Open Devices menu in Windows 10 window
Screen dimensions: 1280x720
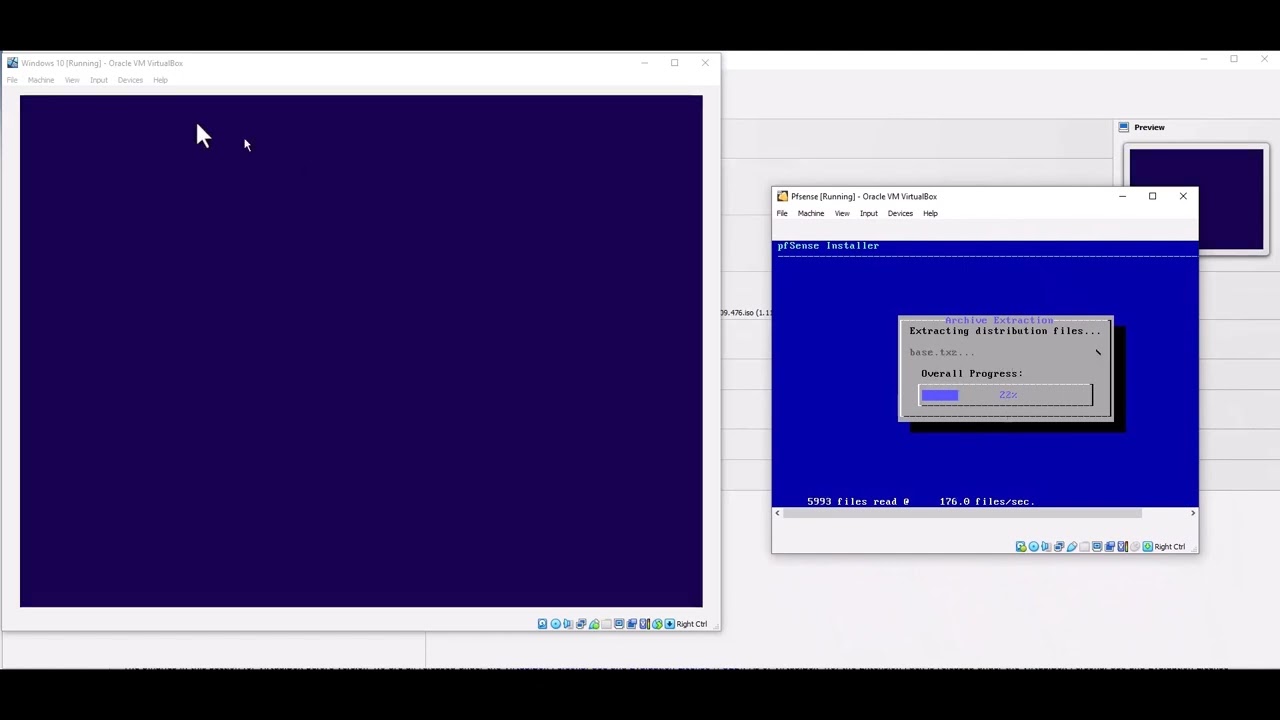130,80
